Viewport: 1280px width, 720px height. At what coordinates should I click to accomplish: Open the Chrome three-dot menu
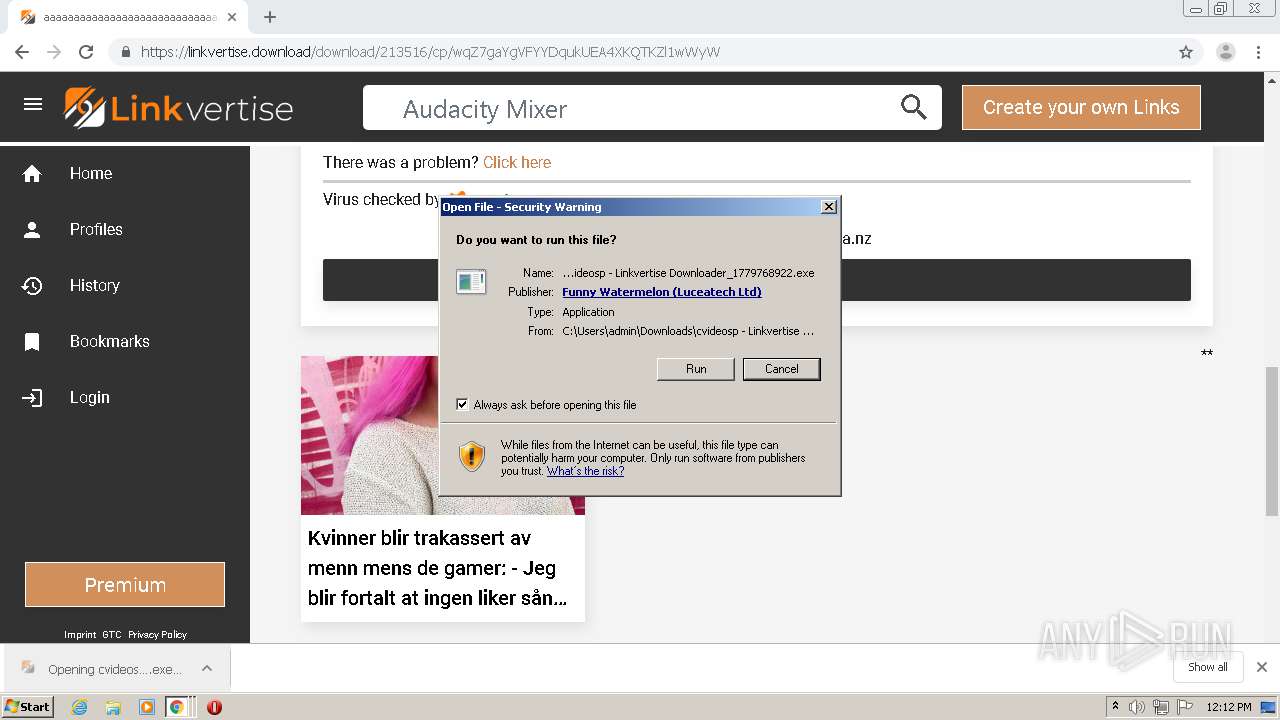coord(1258,52)
